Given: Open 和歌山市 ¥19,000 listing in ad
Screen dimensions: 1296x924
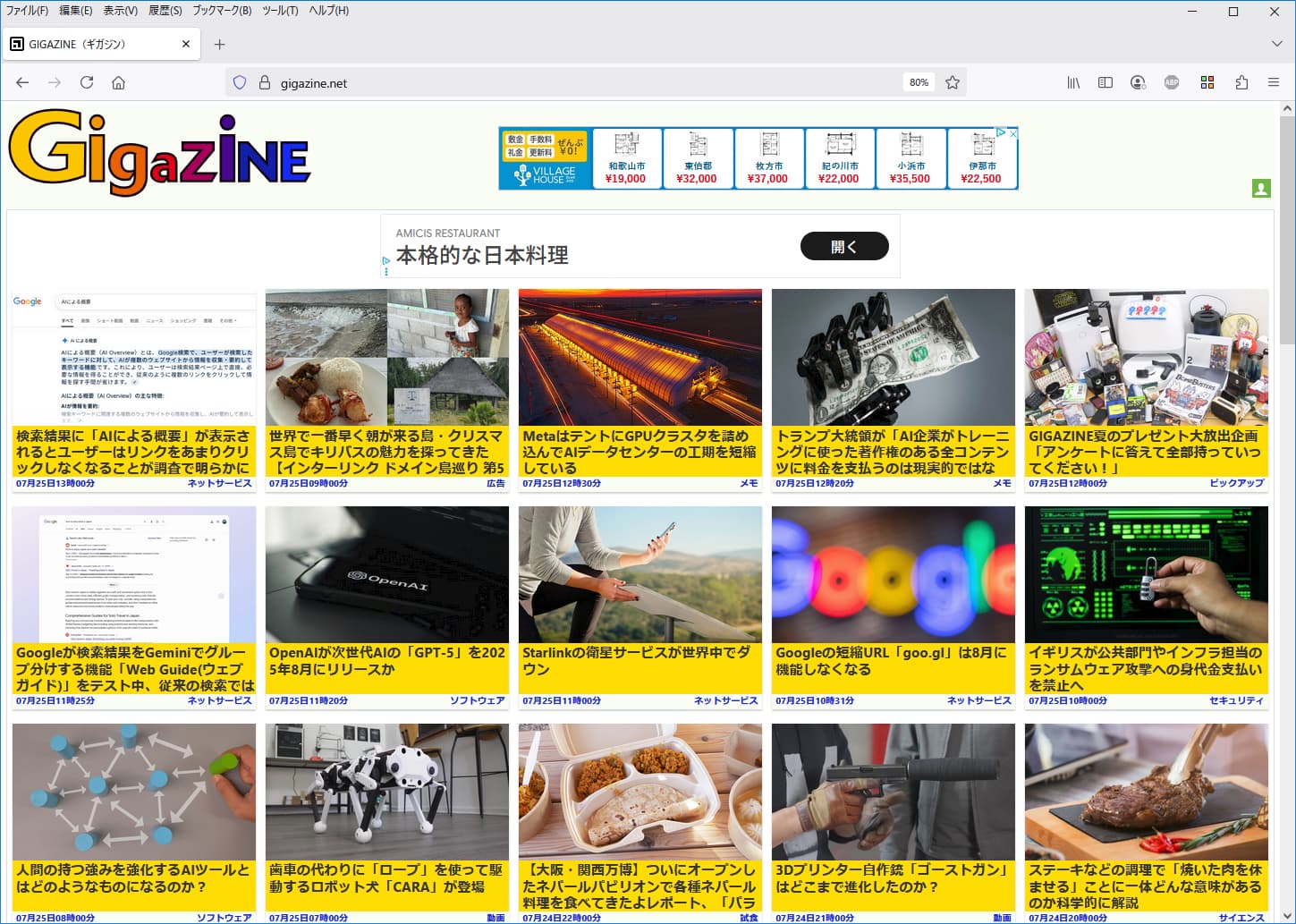Looking at the screenshot, I should tap(626, 158).
